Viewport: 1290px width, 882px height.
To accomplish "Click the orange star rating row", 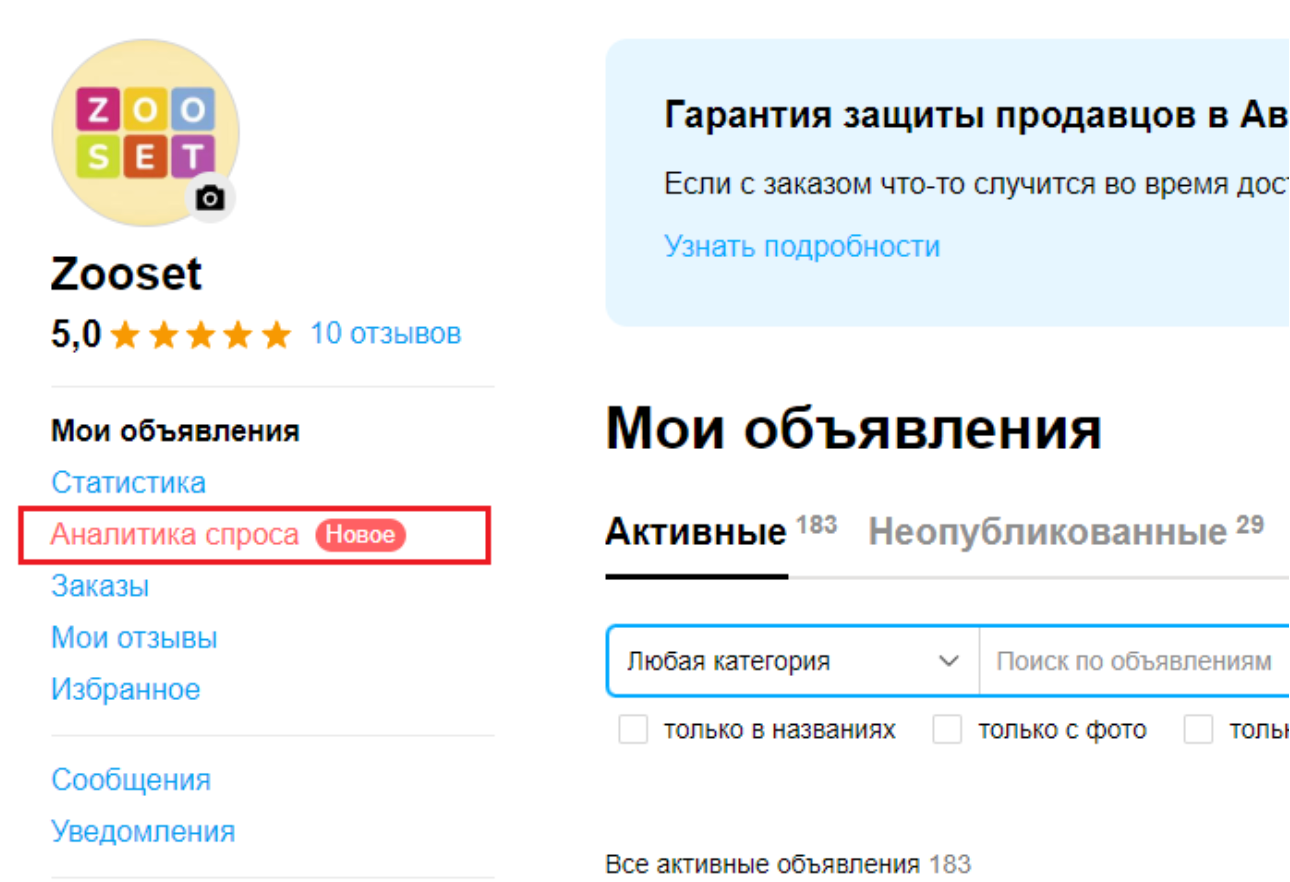I will click(201, 335).
